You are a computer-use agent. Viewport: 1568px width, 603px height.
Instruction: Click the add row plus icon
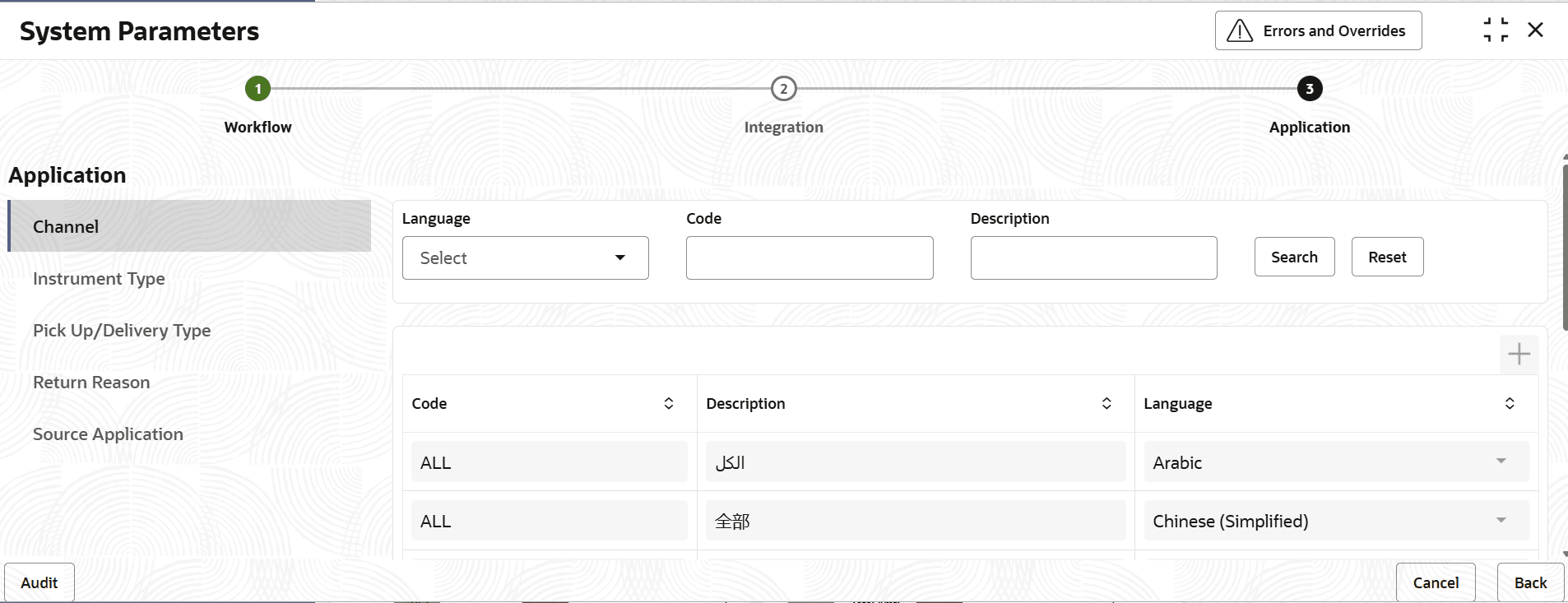click(x=1519, y=355)
